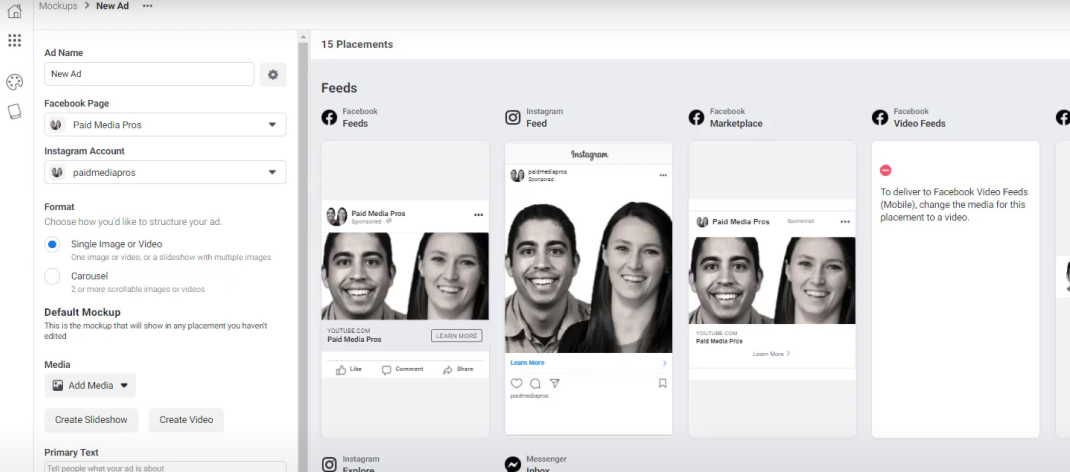The width and height of the screenshot is (1070, 472).
Task: Open ad name settings gear
Action: pyautogui.click(x=273, y=74)
